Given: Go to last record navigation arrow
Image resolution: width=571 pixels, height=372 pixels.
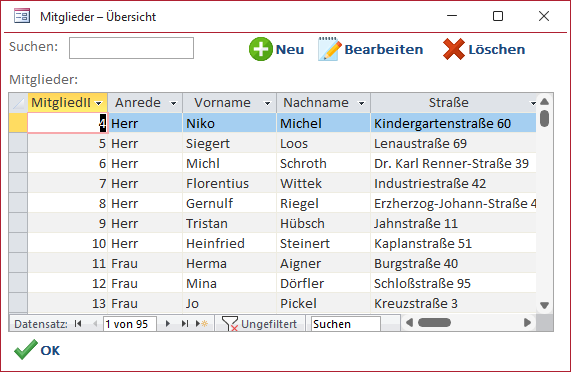Looking at the screenshot, I should pos(185,324).
